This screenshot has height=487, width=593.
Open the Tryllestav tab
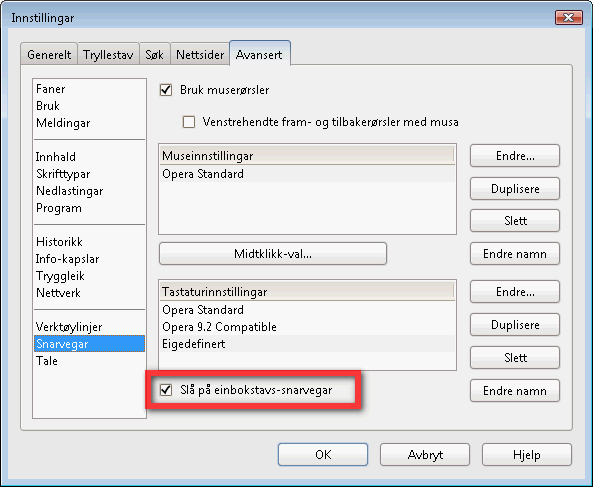[109, 54]
